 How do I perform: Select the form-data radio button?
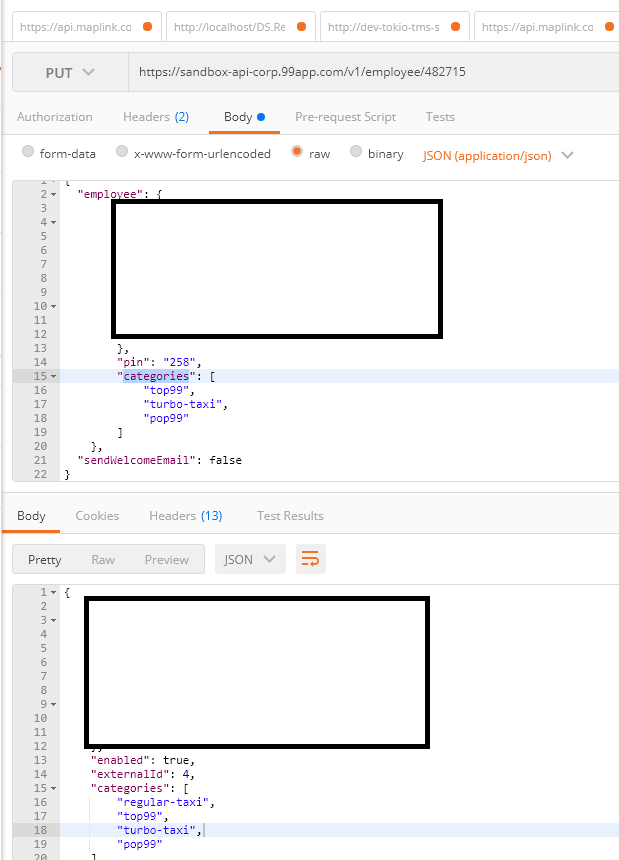28,151
